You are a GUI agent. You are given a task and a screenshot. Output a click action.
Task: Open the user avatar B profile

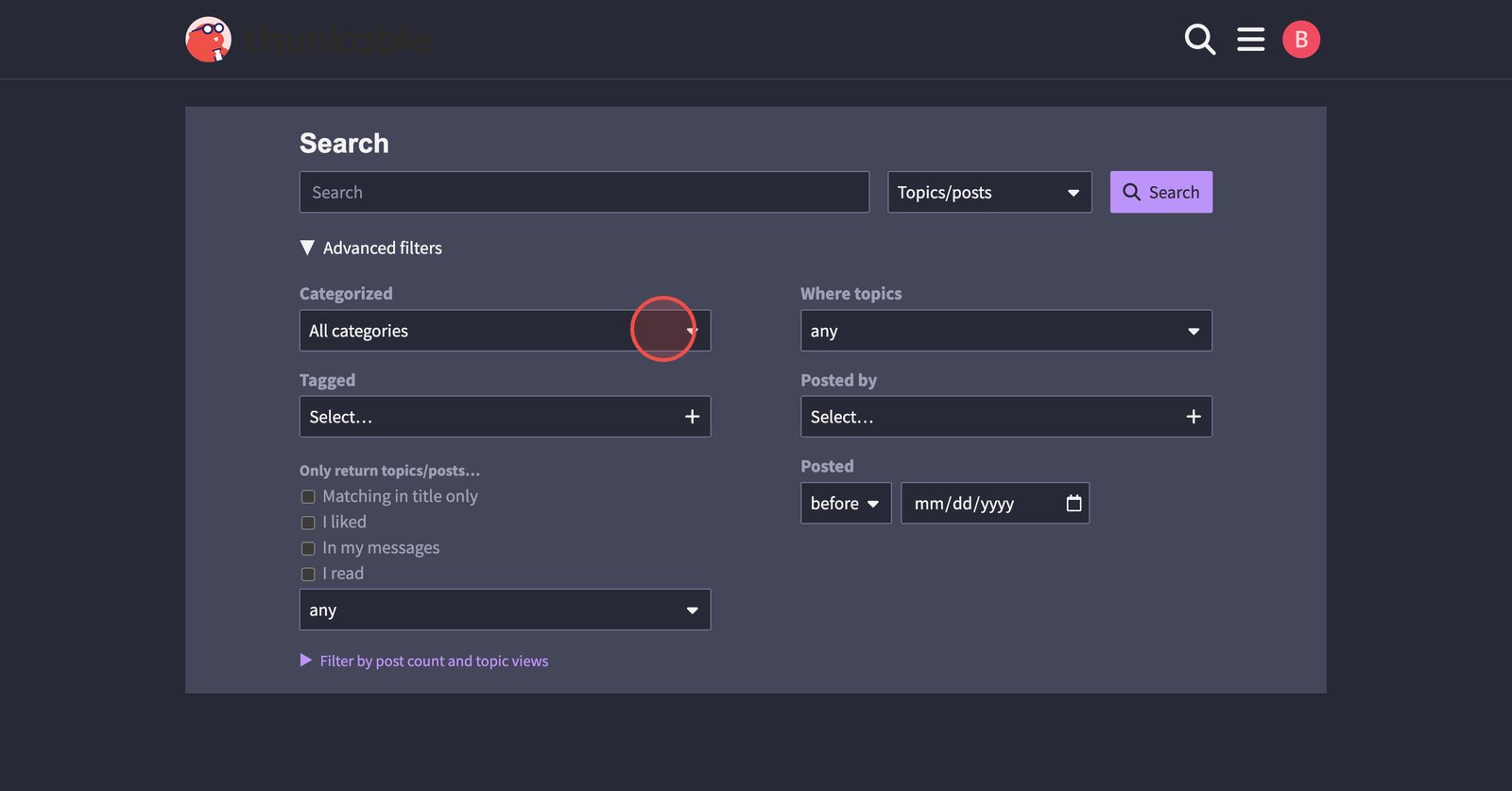point(1300,40)
